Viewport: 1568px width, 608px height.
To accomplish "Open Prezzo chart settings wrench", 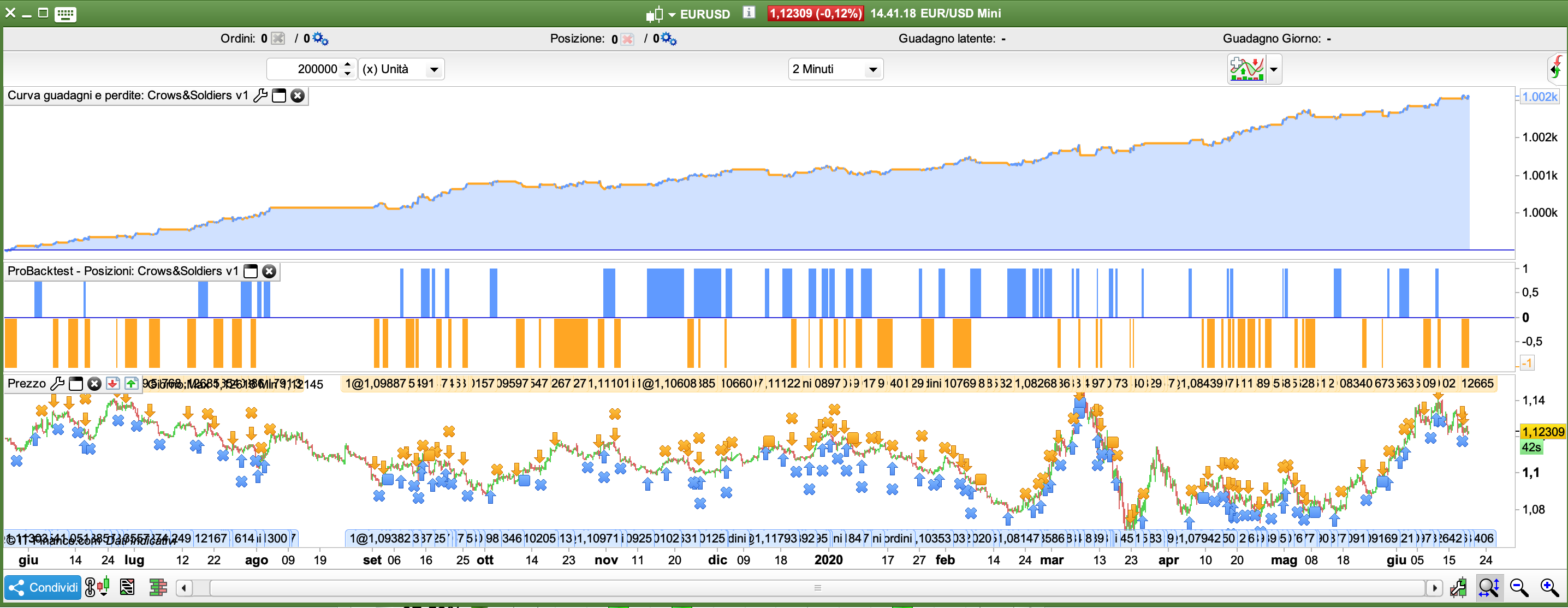I will point(57,384).
